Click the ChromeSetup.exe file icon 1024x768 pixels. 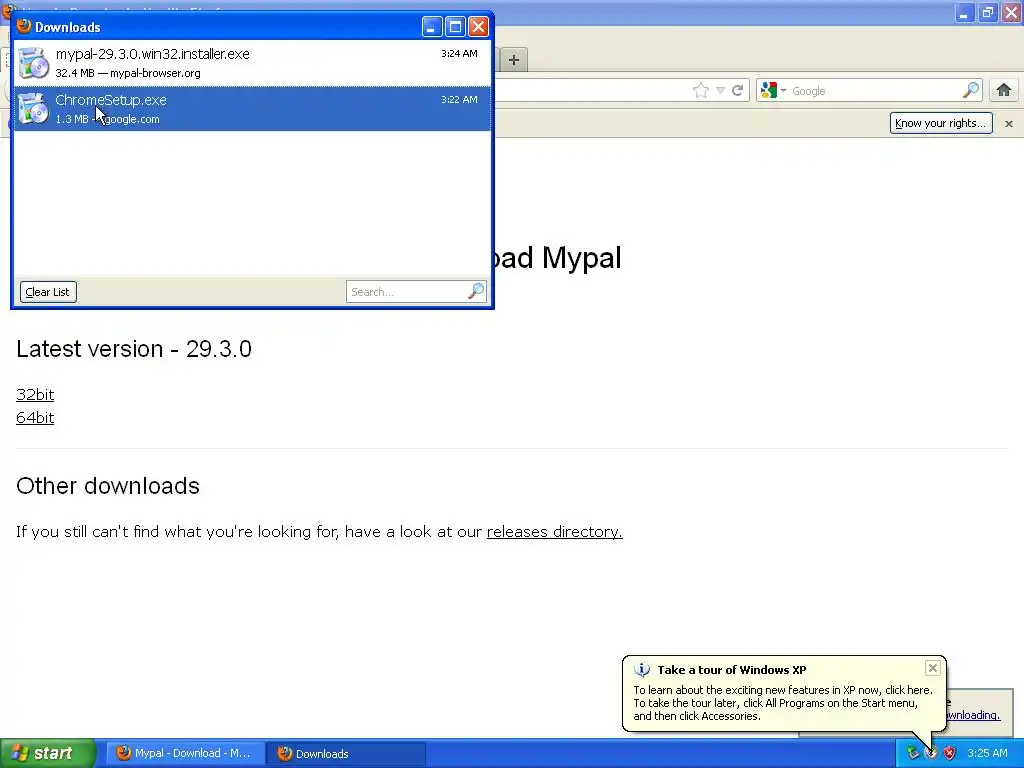tap(33, 108)
